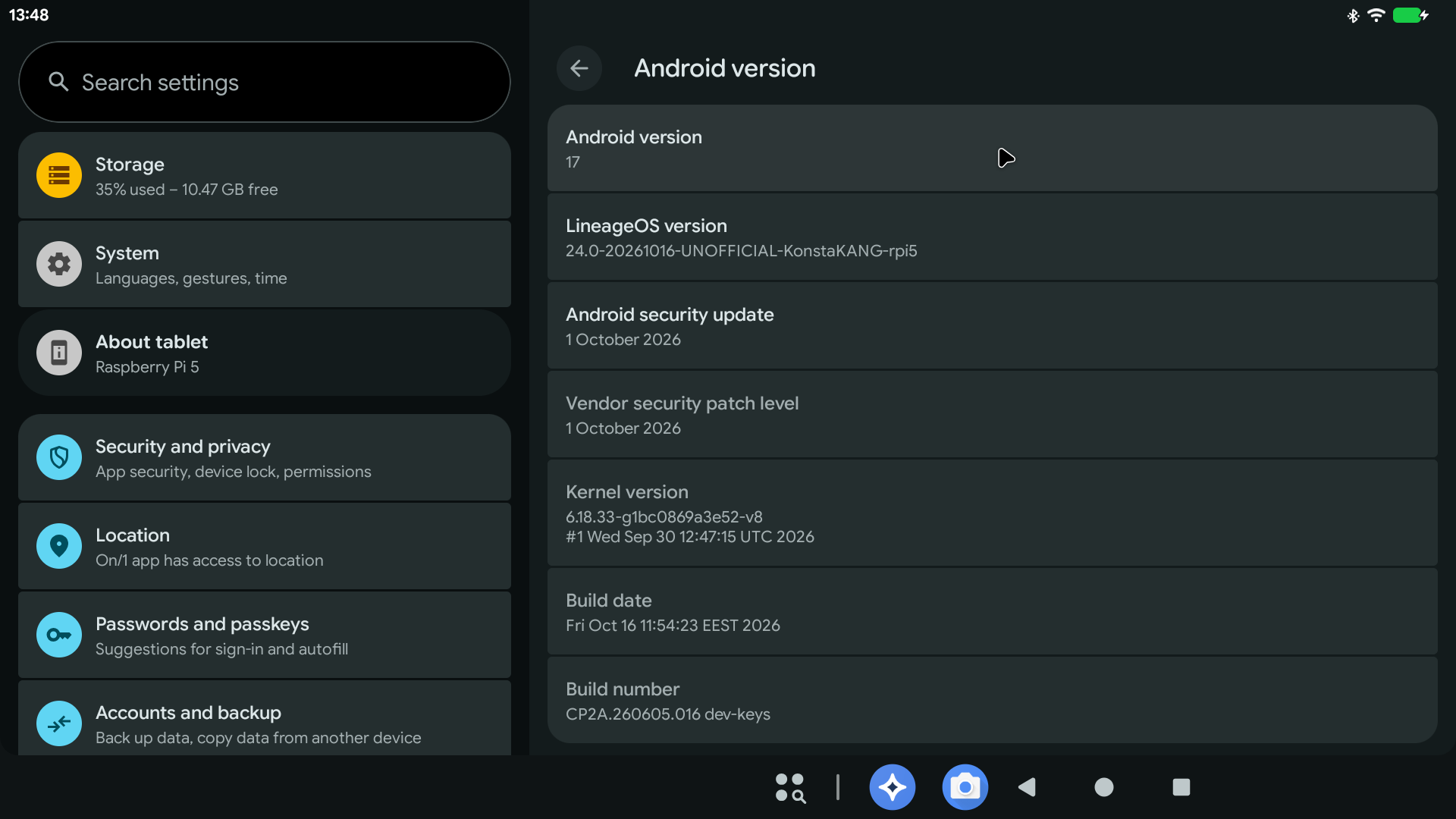Click the 'Raspberry Pi 5' subtitle
Screen dimensions: 1456x819
click(147, 367)
